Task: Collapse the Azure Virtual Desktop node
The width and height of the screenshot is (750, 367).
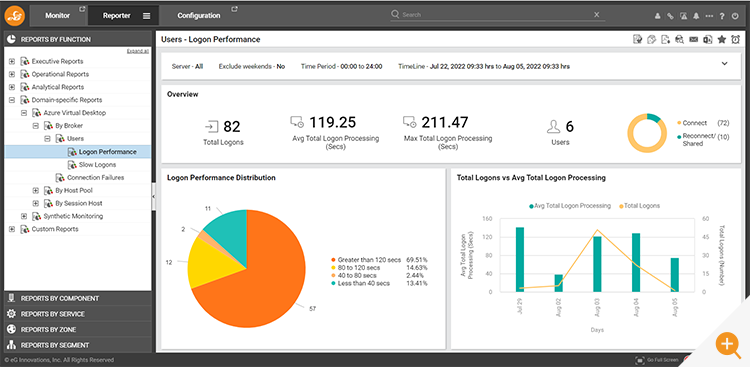Action: [23, 113]
